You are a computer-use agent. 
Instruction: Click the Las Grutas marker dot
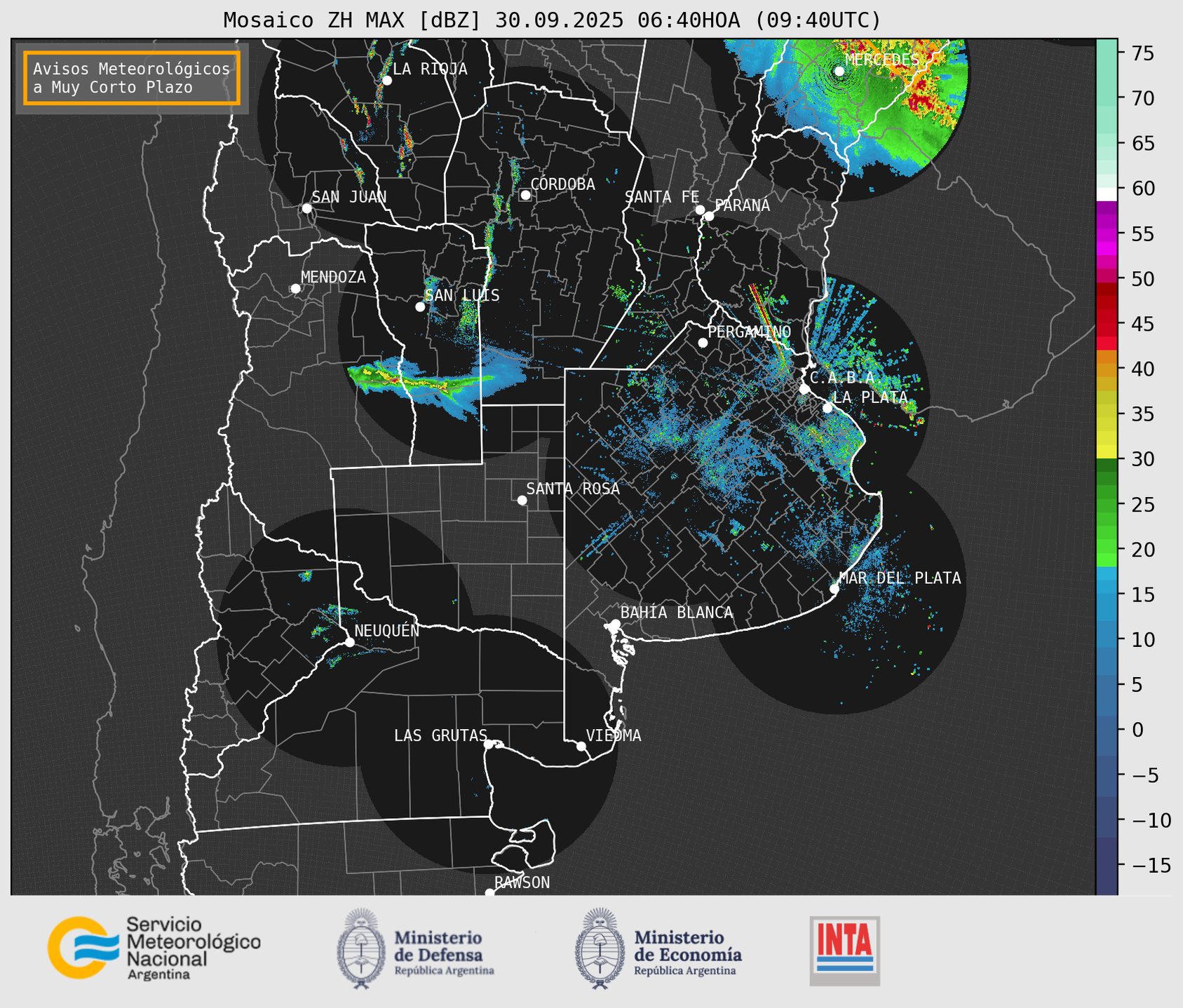coord(489,744)
